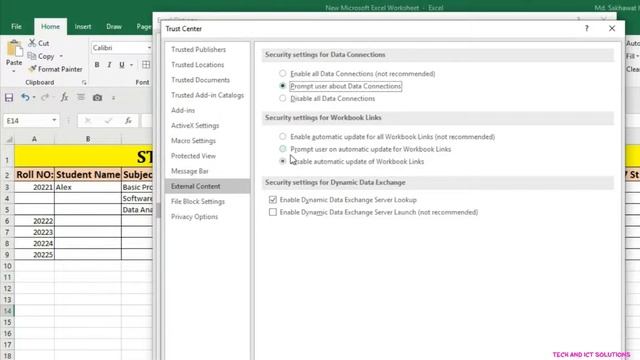The width and height of the screenshot is (640, 360).
Task: Select Disable automatic update of Workbook Links
Action: [282, 161]
